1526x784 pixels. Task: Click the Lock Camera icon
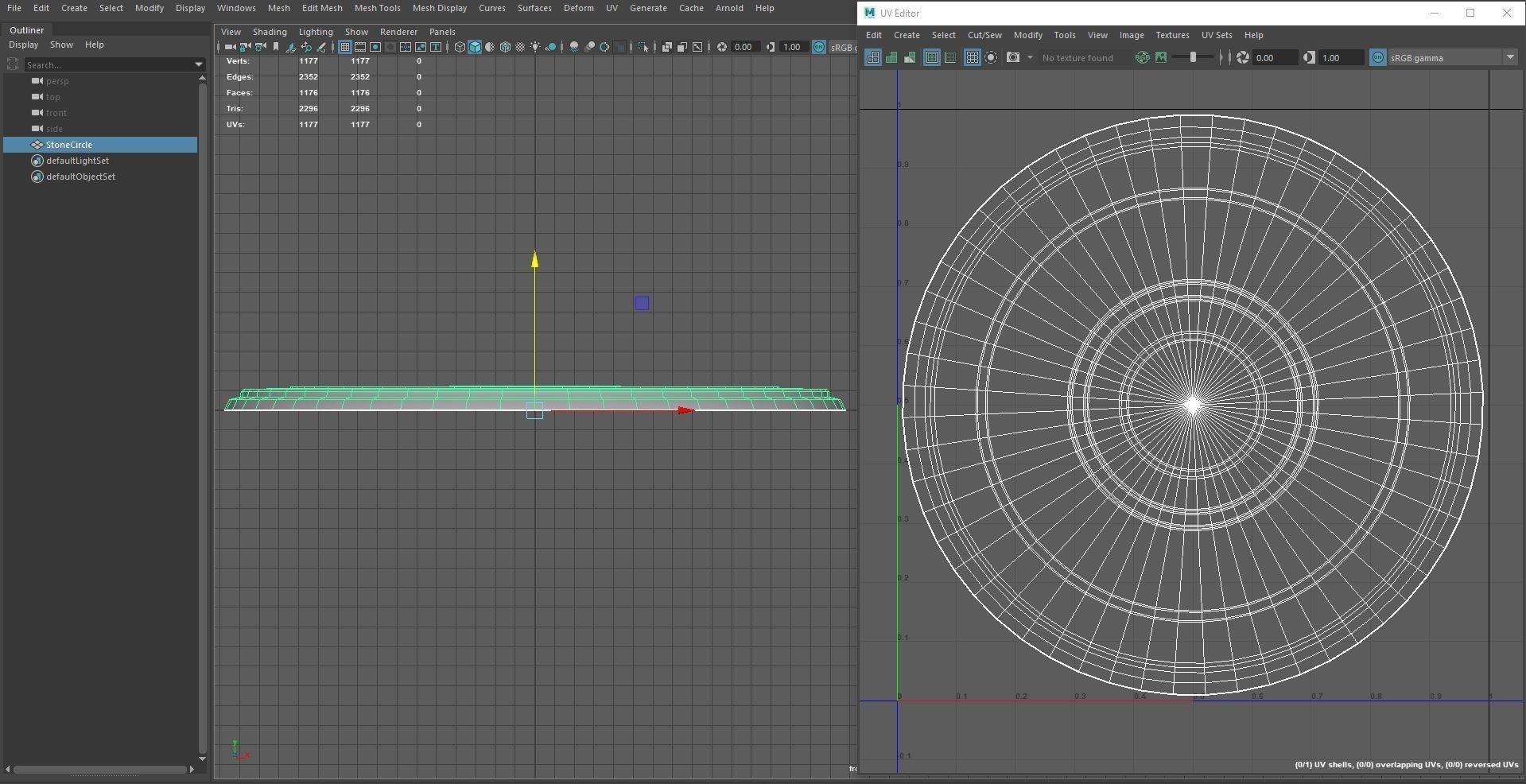(245, 47)
